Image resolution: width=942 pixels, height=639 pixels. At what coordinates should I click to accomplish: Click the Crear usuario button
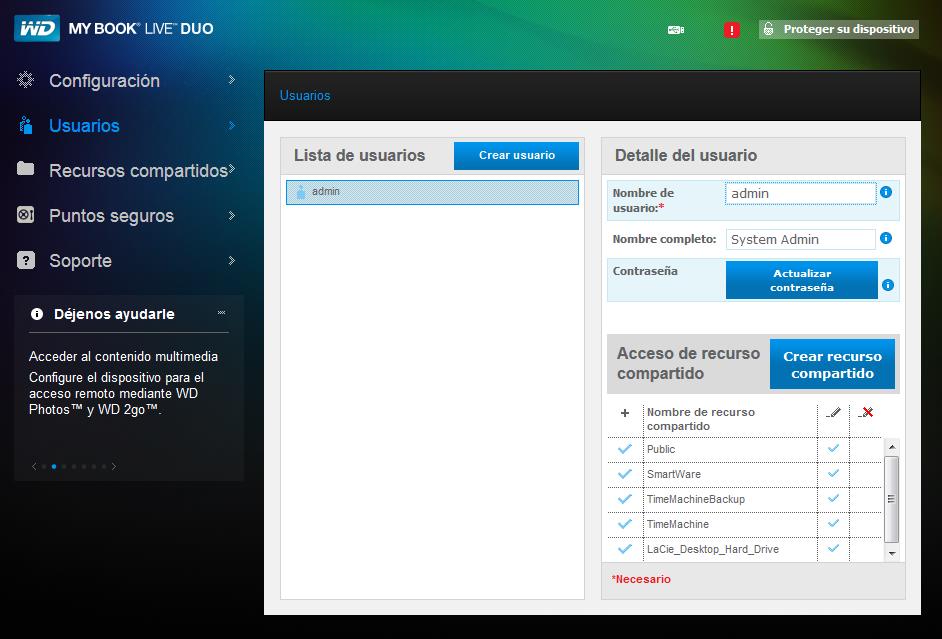click(516, 156)
